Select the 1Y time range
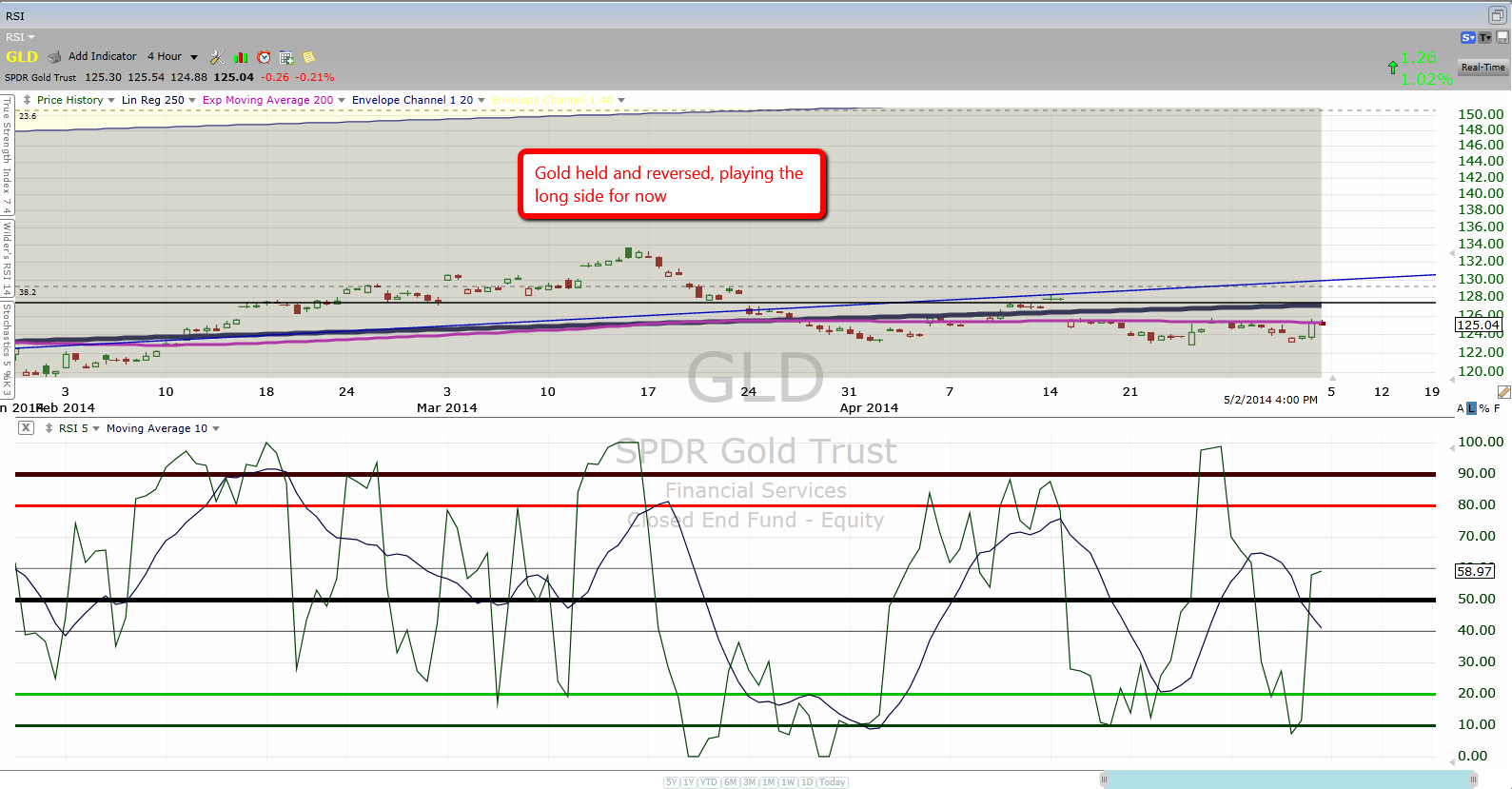The height and width of the screenshot is (789, 1512). 689,782
